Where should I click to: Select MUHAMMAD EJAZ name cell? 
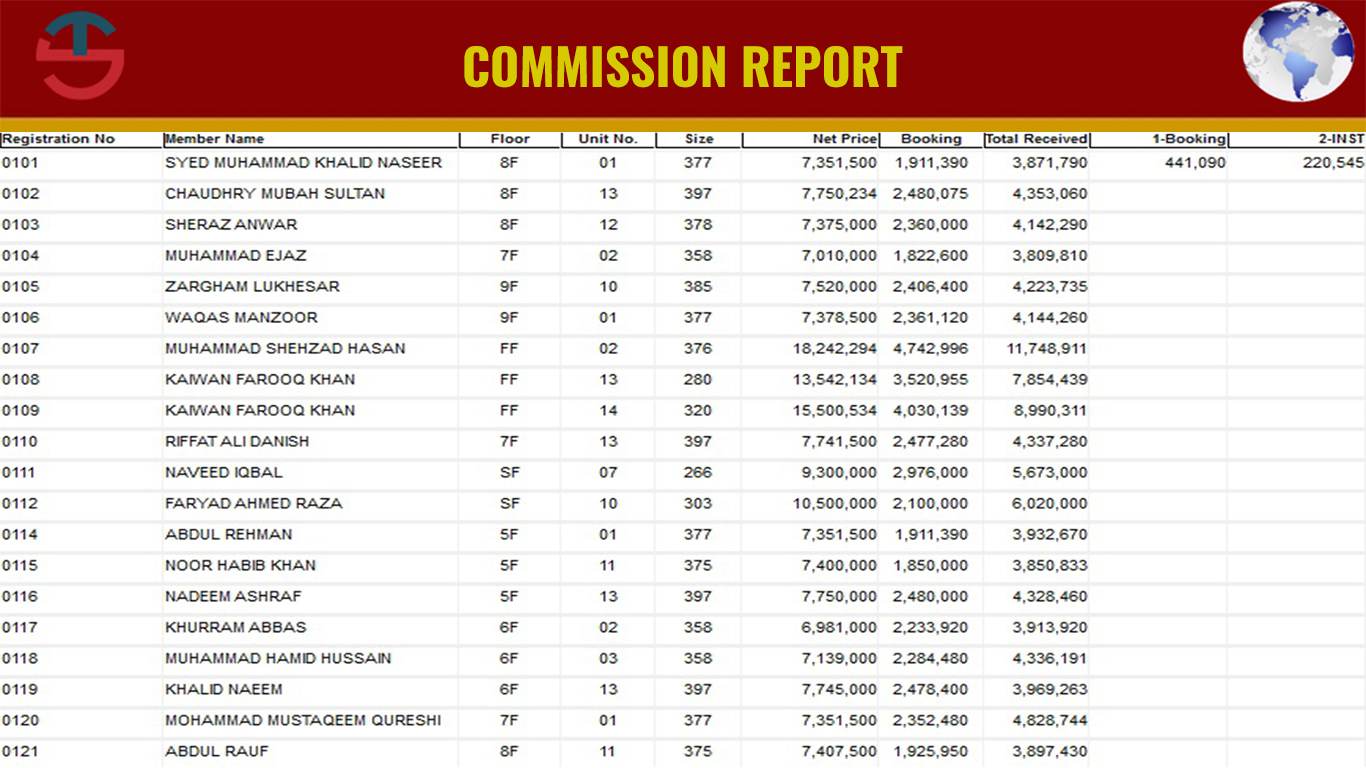pyautogui.click(x=236, y=255)
